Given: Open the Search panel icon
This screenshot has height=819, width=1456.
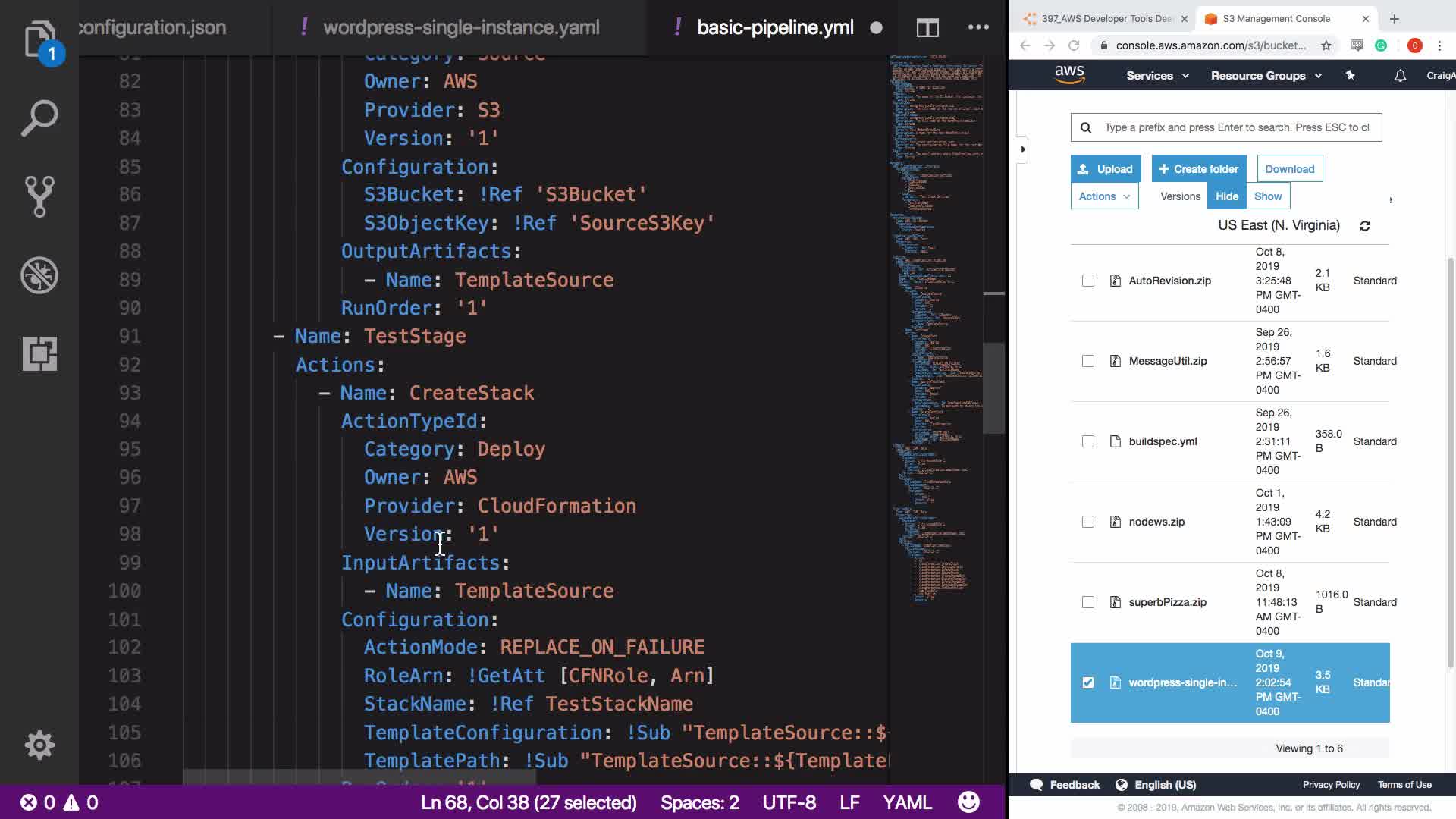Looking at the screenshot, I should [39, 118].
